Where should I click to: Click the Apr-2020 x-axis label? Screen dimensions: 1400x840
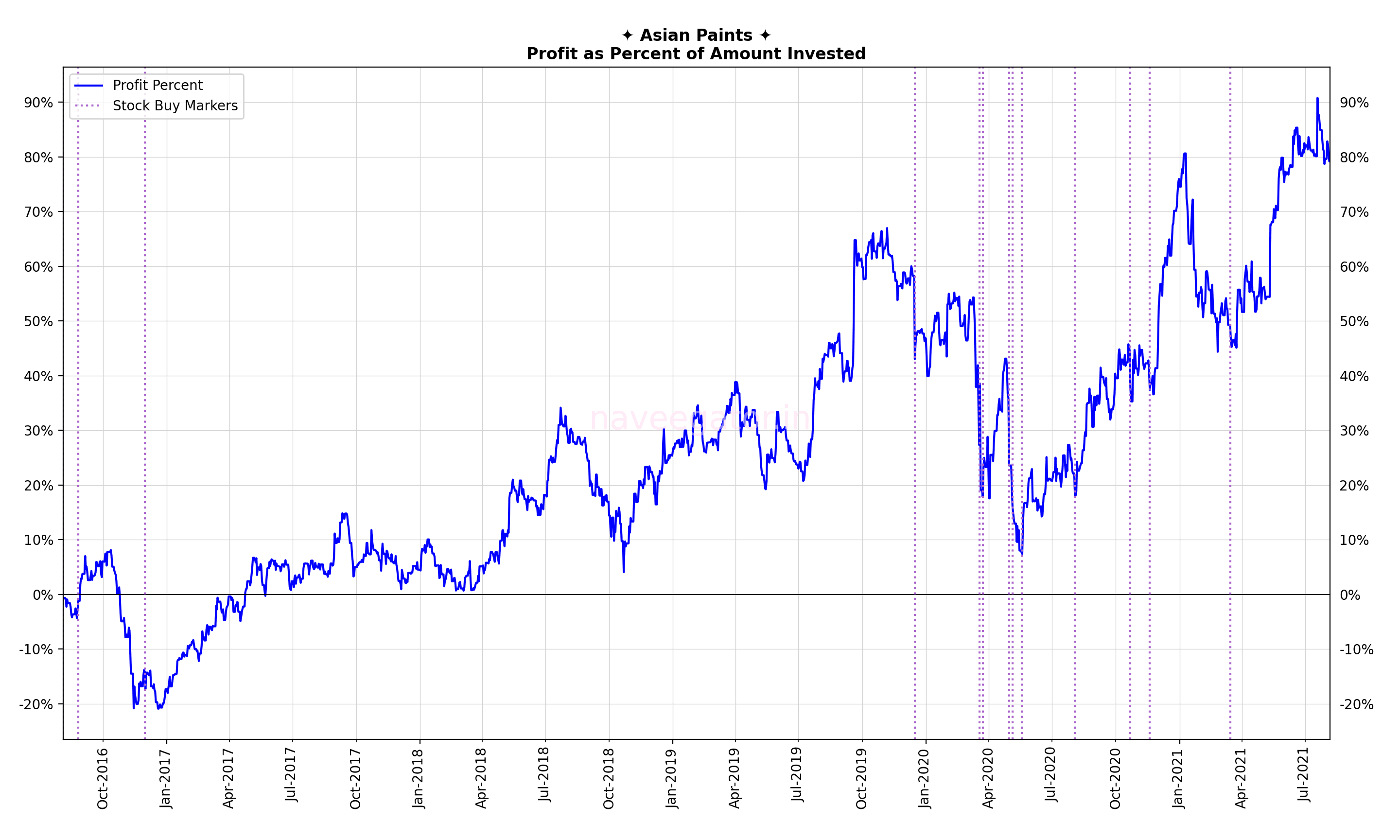(x=988, y=779)
